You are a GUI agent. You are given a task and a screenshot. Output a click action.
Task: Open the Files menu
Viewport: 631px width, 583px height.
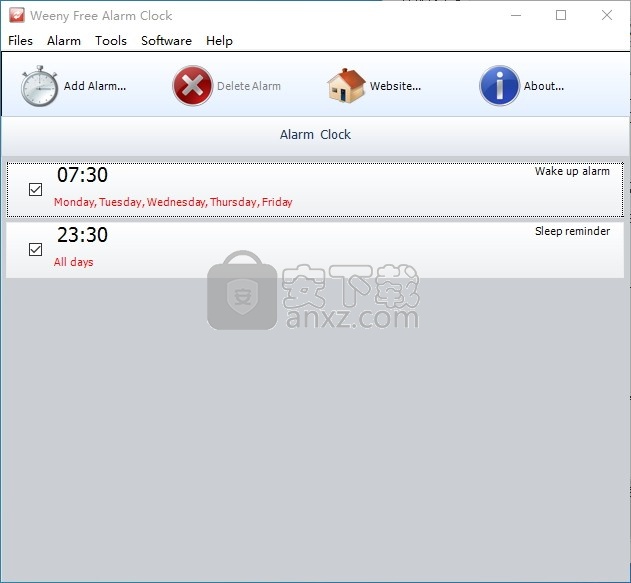tap(20, 41)
